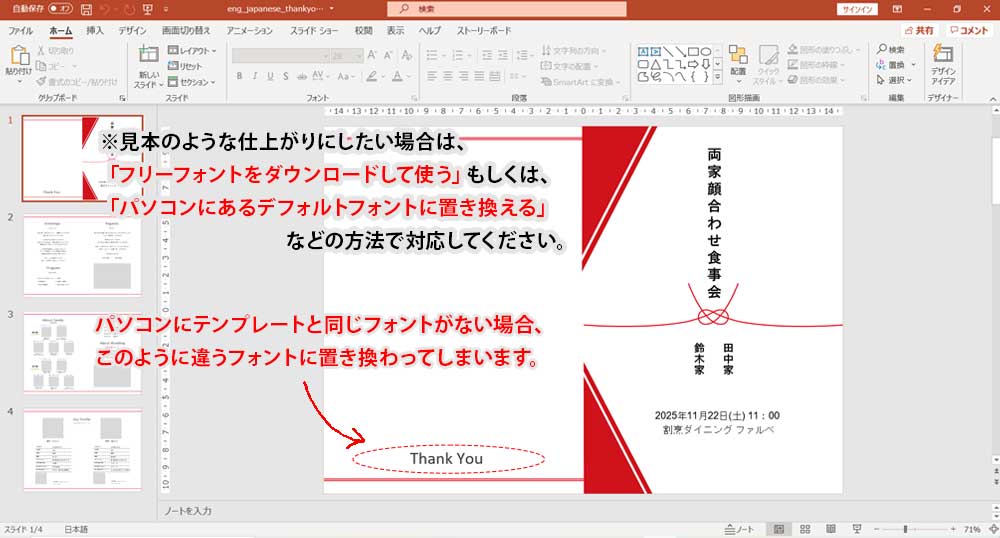Switch to Slide Sorter view in status bar
The height and width of the screenshot is (538, 1000).
click(805, 529)
